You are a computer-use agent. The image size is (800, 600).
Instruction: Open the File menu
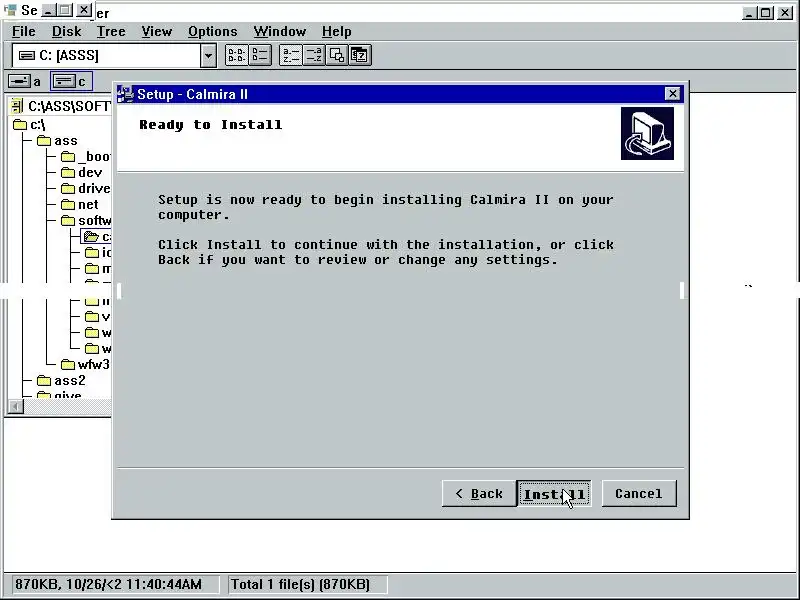[23, 32]
